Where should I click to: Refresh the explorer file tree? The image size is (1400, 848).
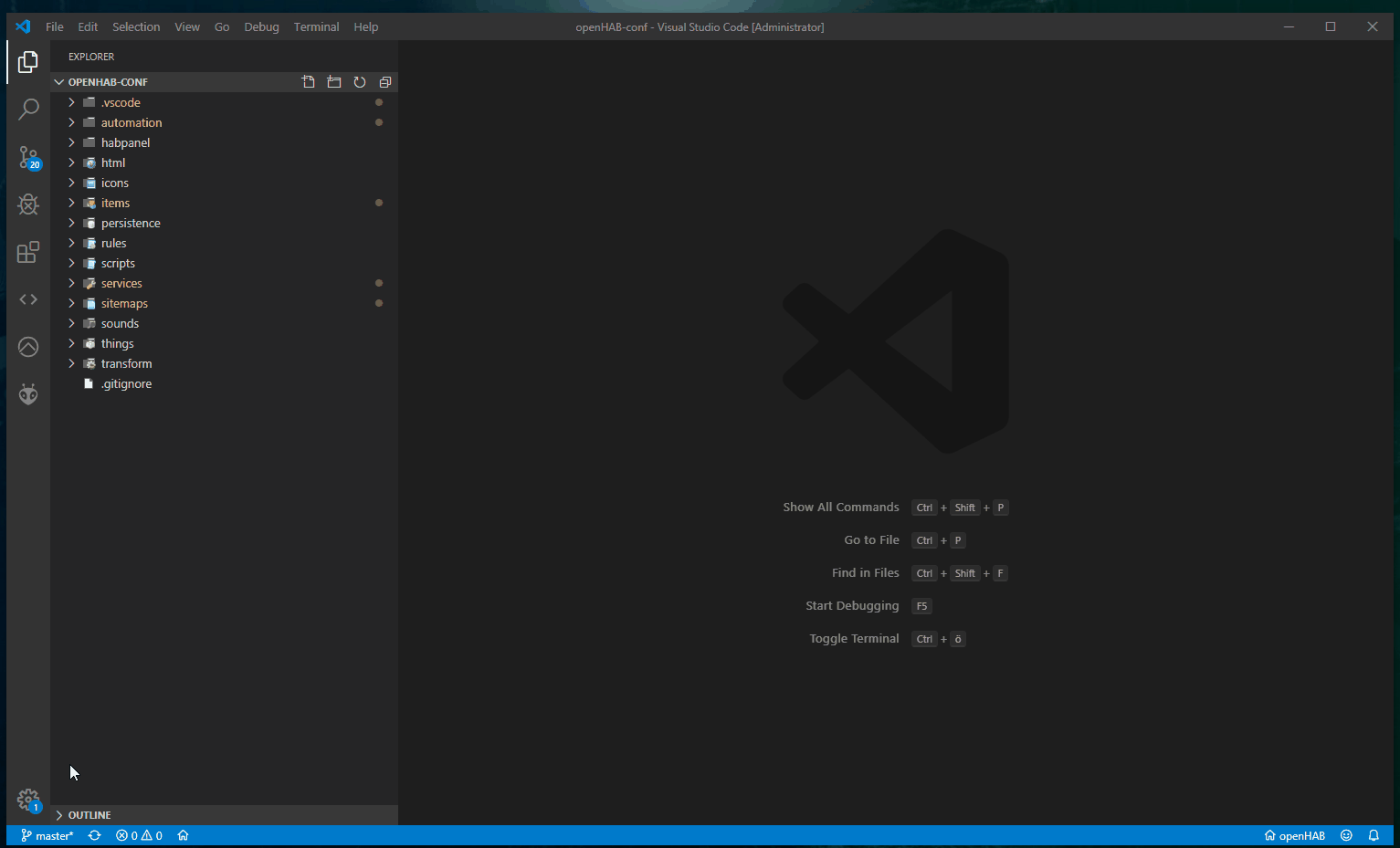point(360,82)
